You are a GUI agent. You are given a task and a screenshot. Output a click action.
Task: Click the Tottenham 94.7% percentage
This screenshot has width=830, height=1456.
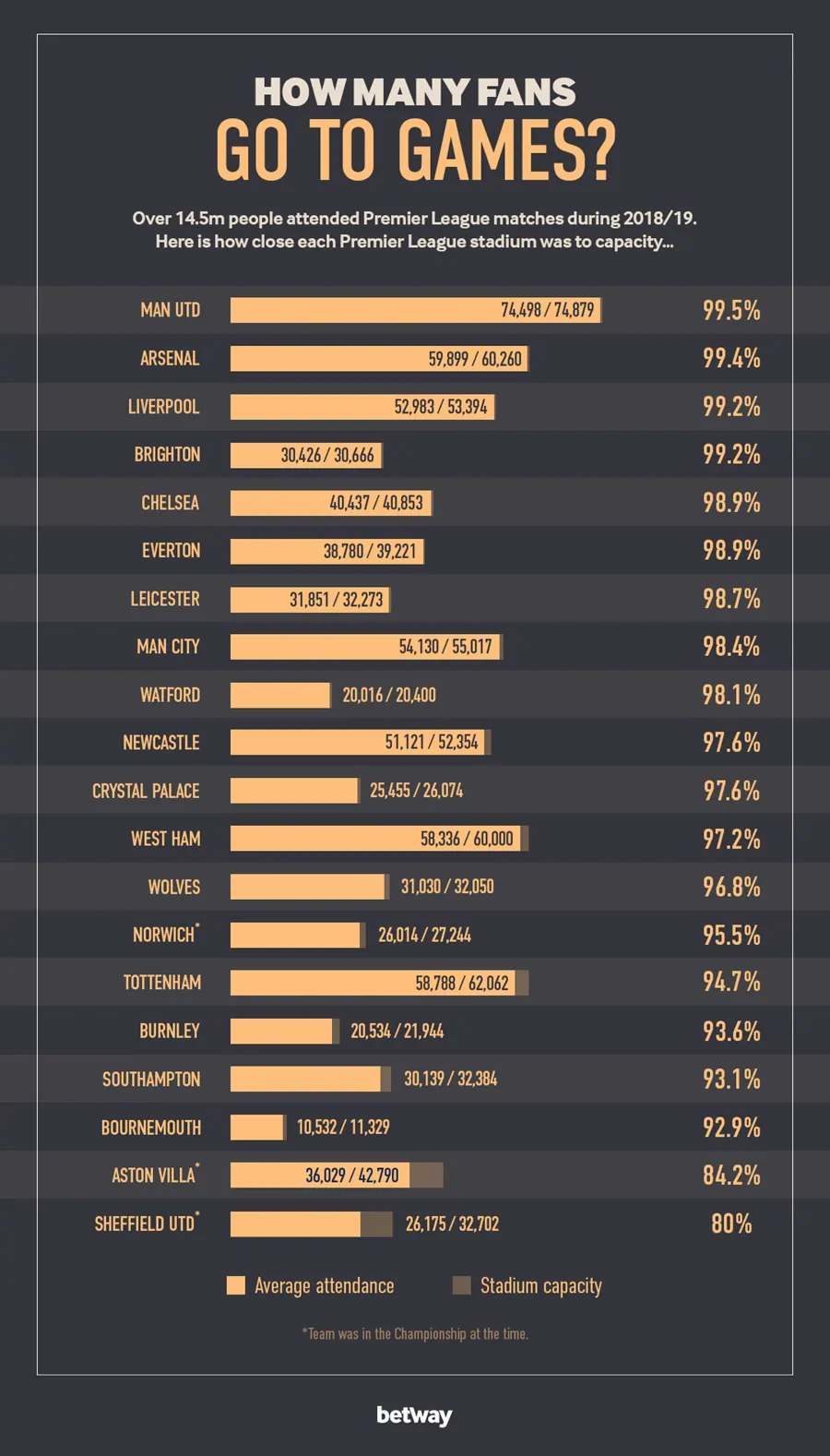pyautogui.click(x=731, y=983)
